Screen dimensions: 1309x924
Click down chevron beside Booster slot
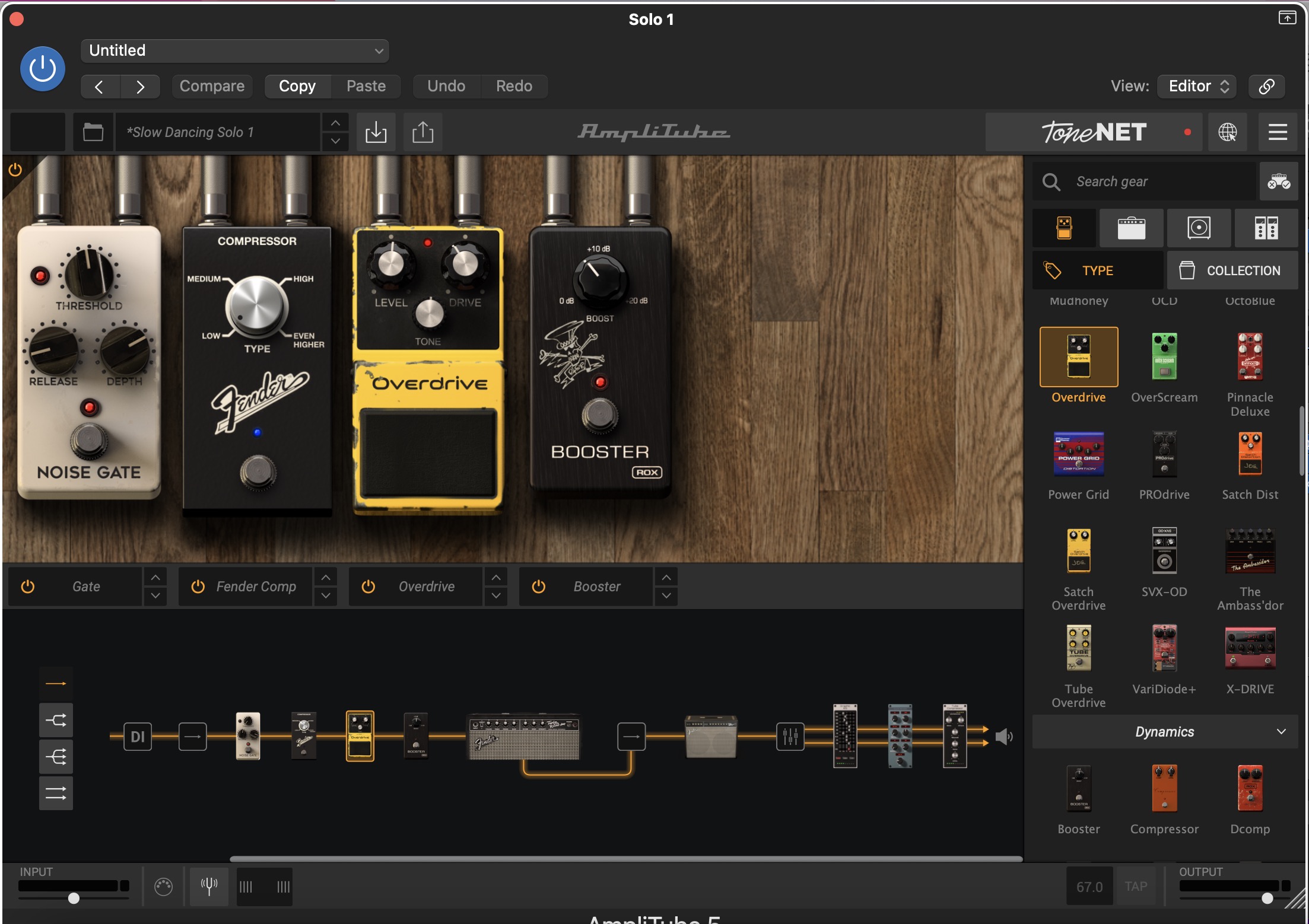pos(666,595)
